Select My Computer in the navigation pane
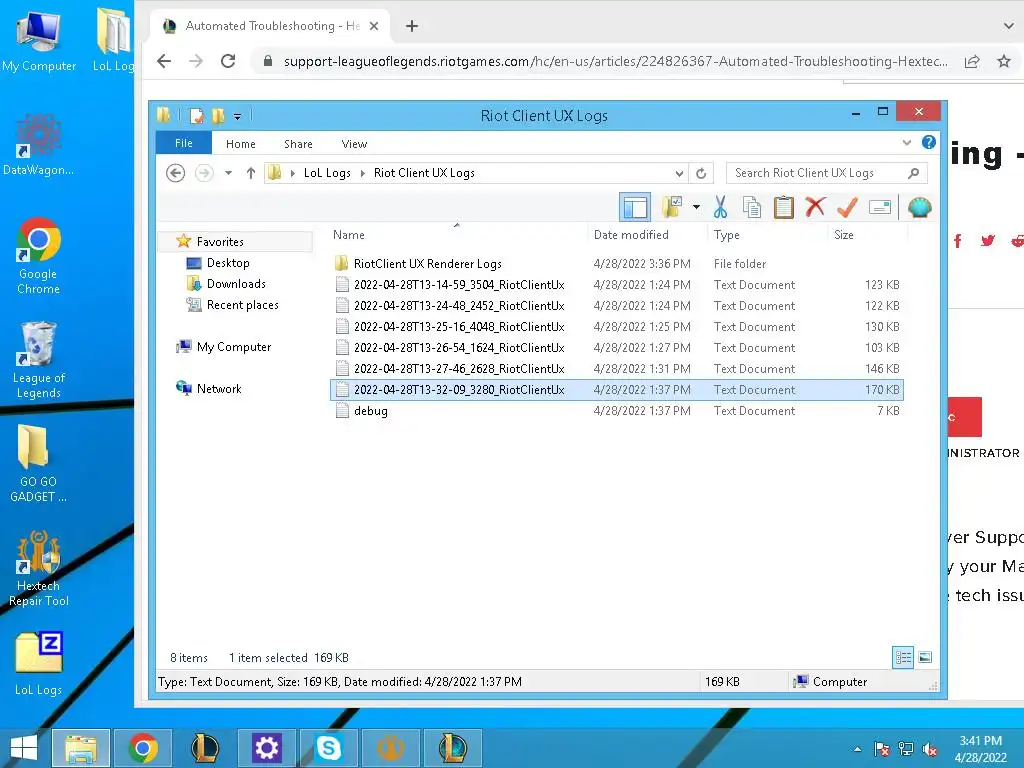Viewport: 1024px width, 768px height. [234, 347]
